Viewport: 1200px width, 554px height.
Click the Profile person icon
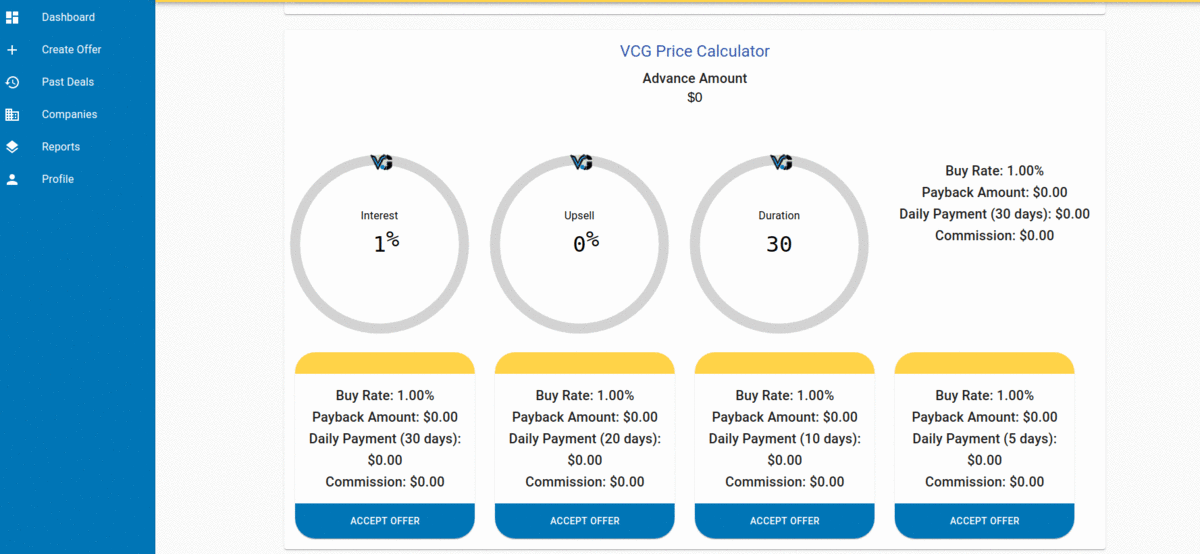(x=12, y=180)
